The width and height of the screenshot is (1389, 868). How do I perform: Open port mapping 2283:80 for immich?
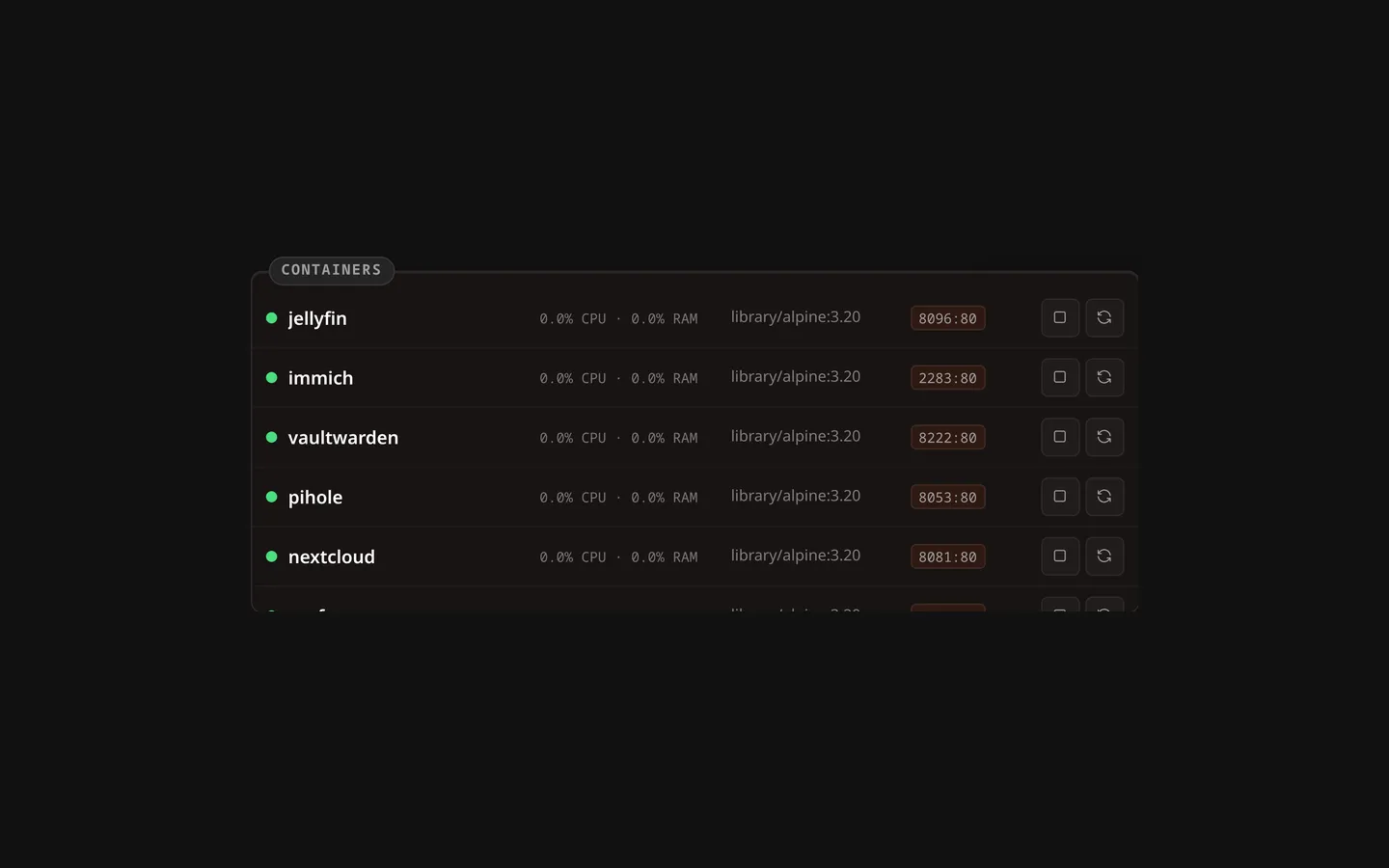pos(948,378)
